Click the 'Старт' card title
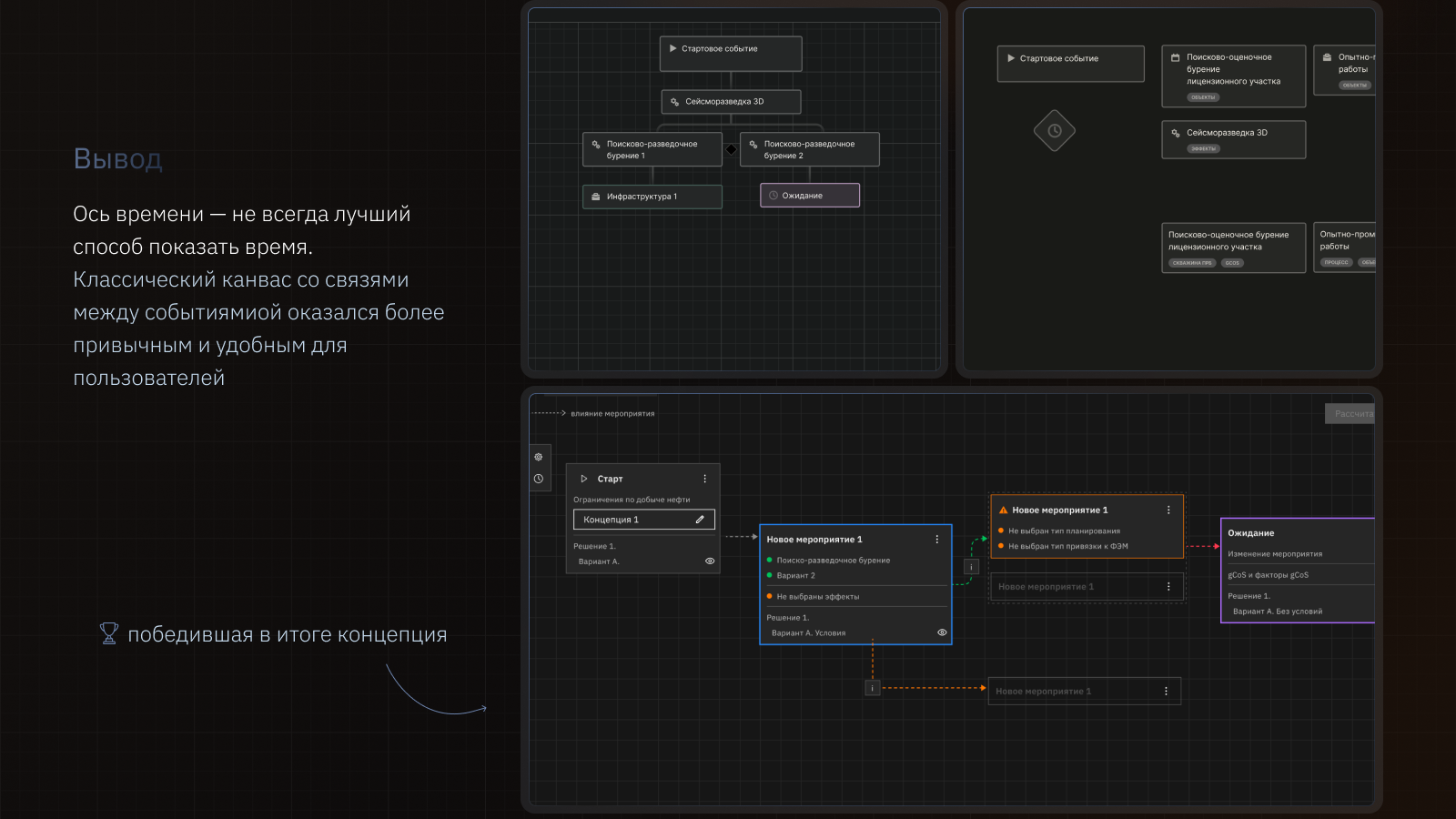This screenshot has height=819, width=1456. click(610, 479)
